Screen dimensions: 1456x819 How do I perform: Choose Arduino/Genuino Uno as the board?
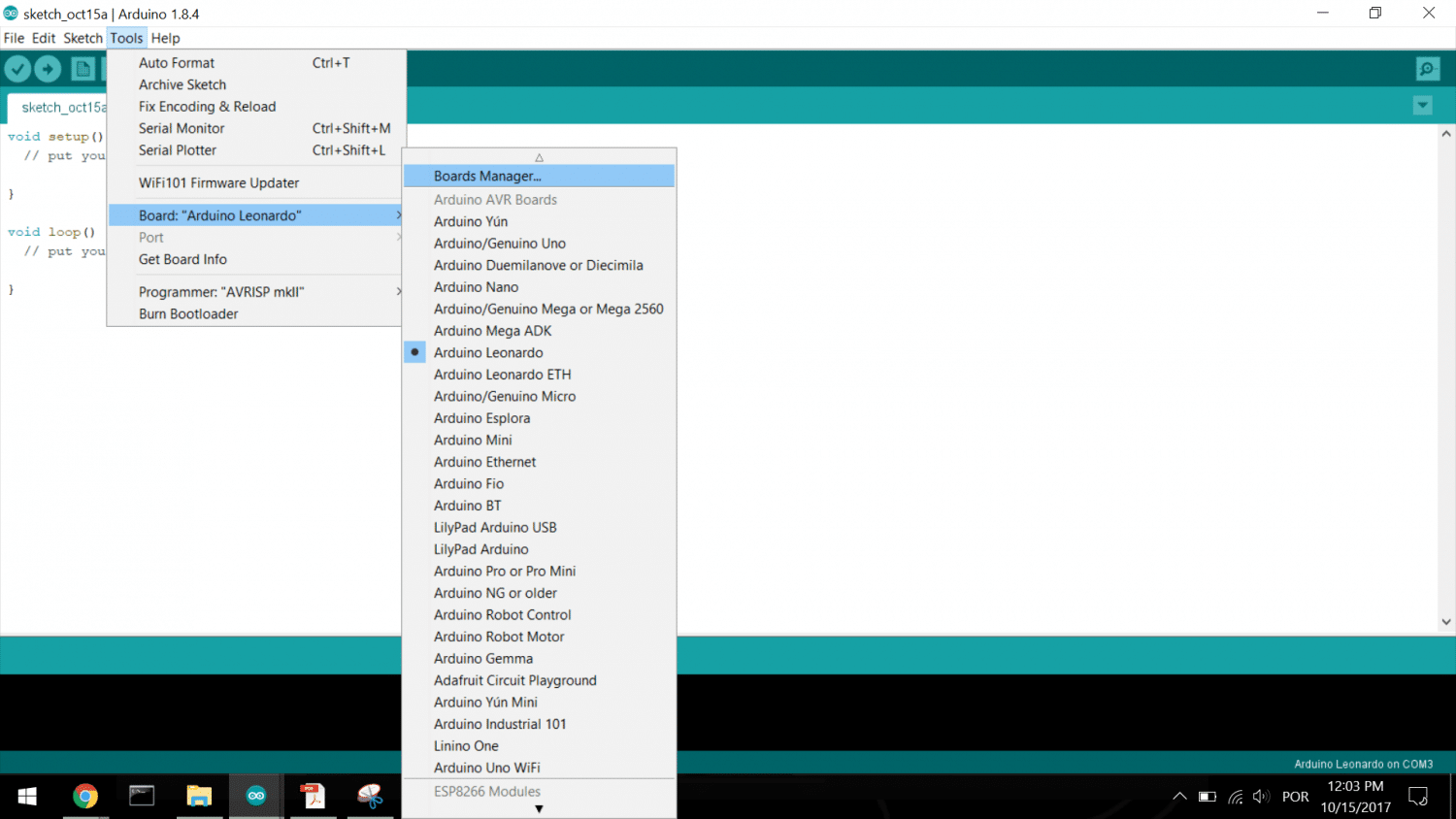coord(499,244)
